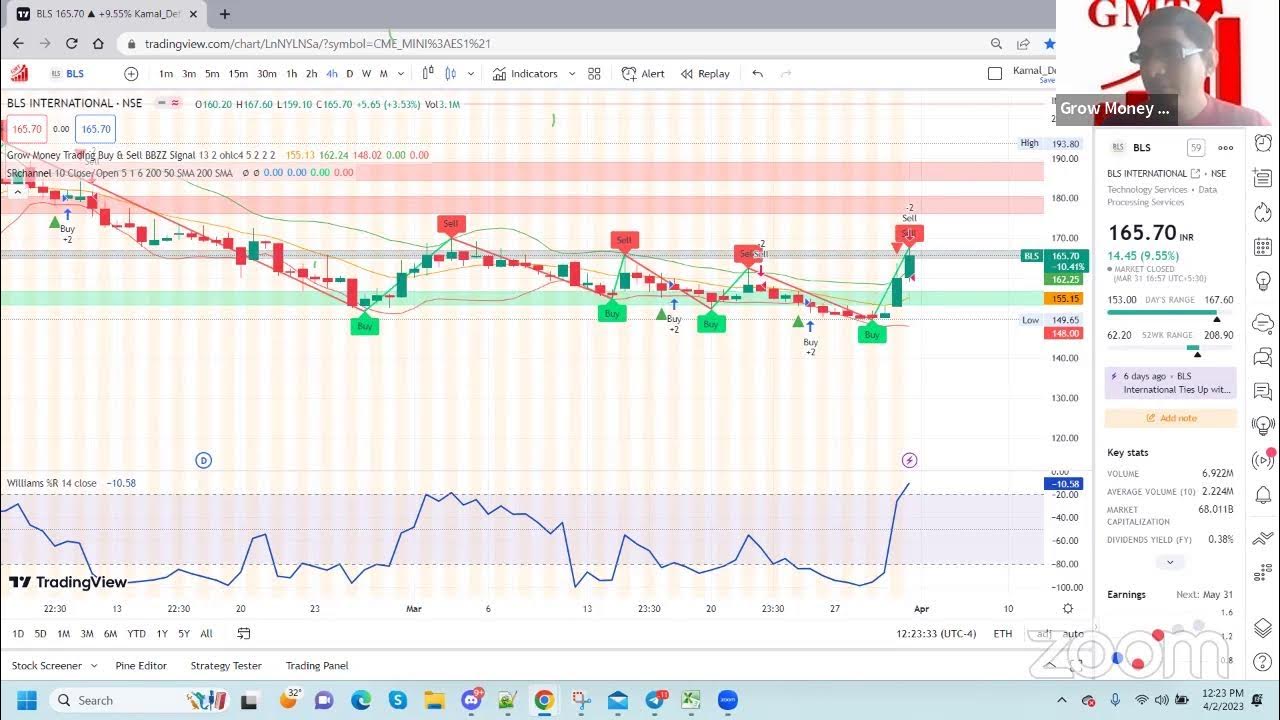This screenshot has height=720, width=1280.
Task: Click the lightning event marker on timeline
Action: tap(909, 460)
